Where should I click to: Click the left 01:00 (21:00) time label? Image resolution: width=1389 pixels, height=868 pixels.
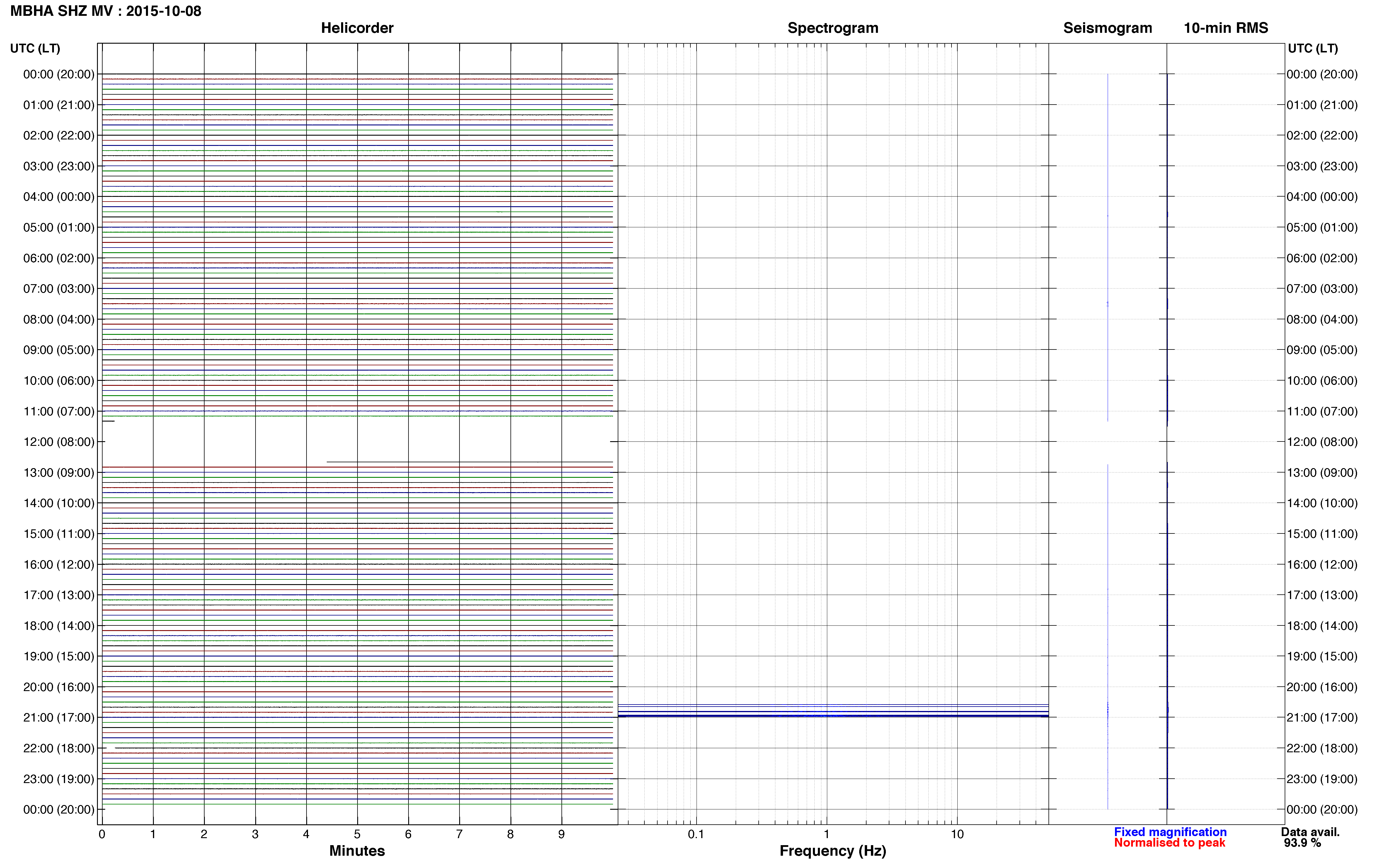[x=59, y=105]
